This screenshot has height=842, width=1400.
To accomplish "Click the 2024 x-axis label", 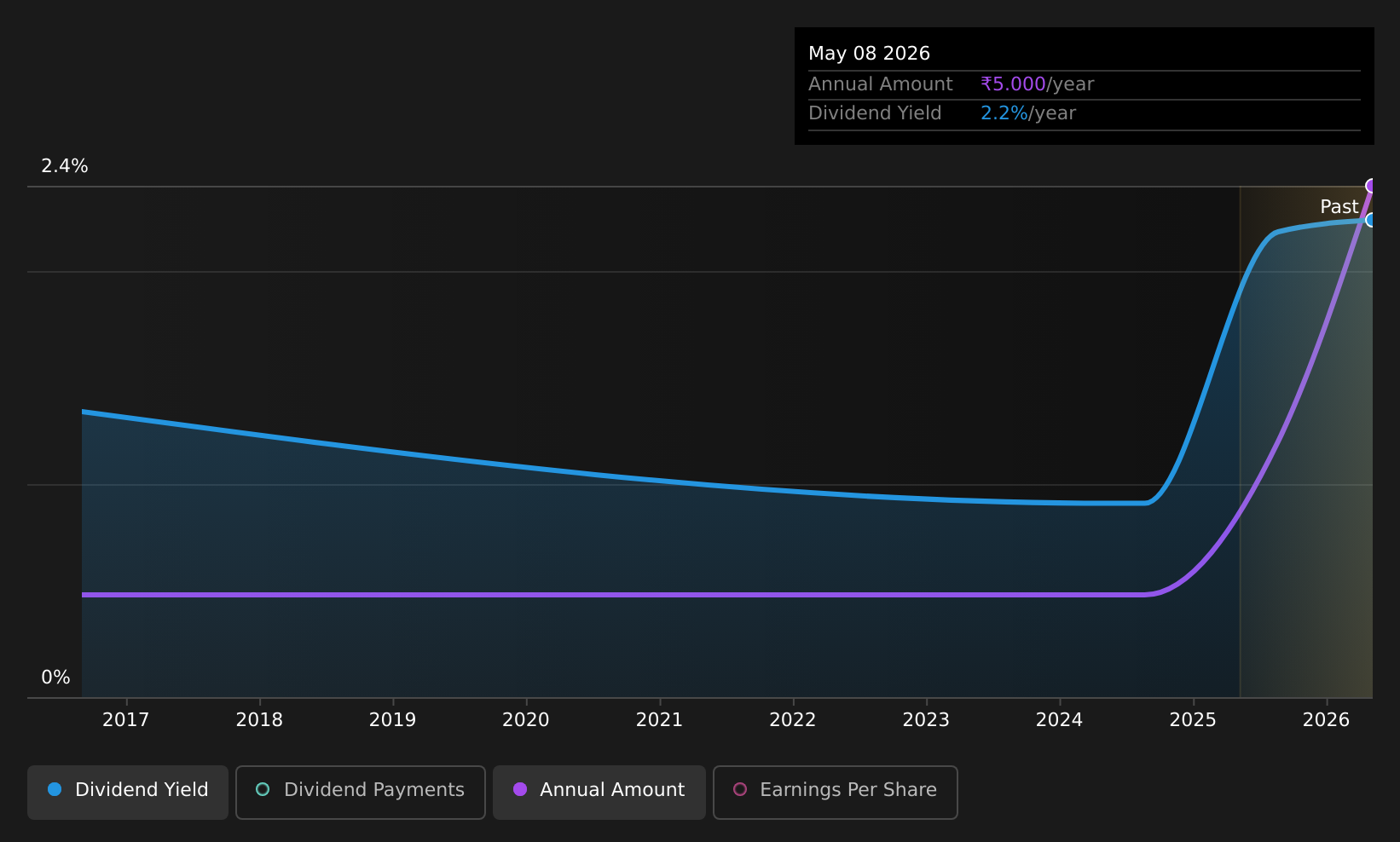I will (1059, 720).
